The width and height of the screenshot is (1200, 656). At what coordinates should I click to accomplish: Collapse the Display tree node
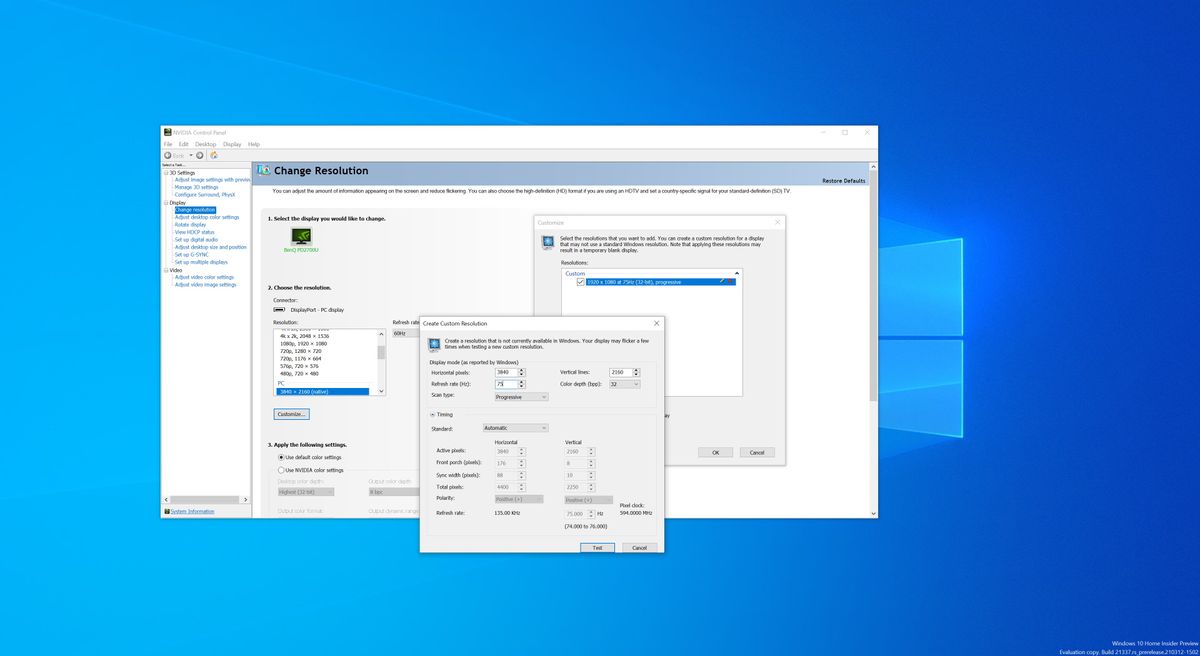(166, 202)
